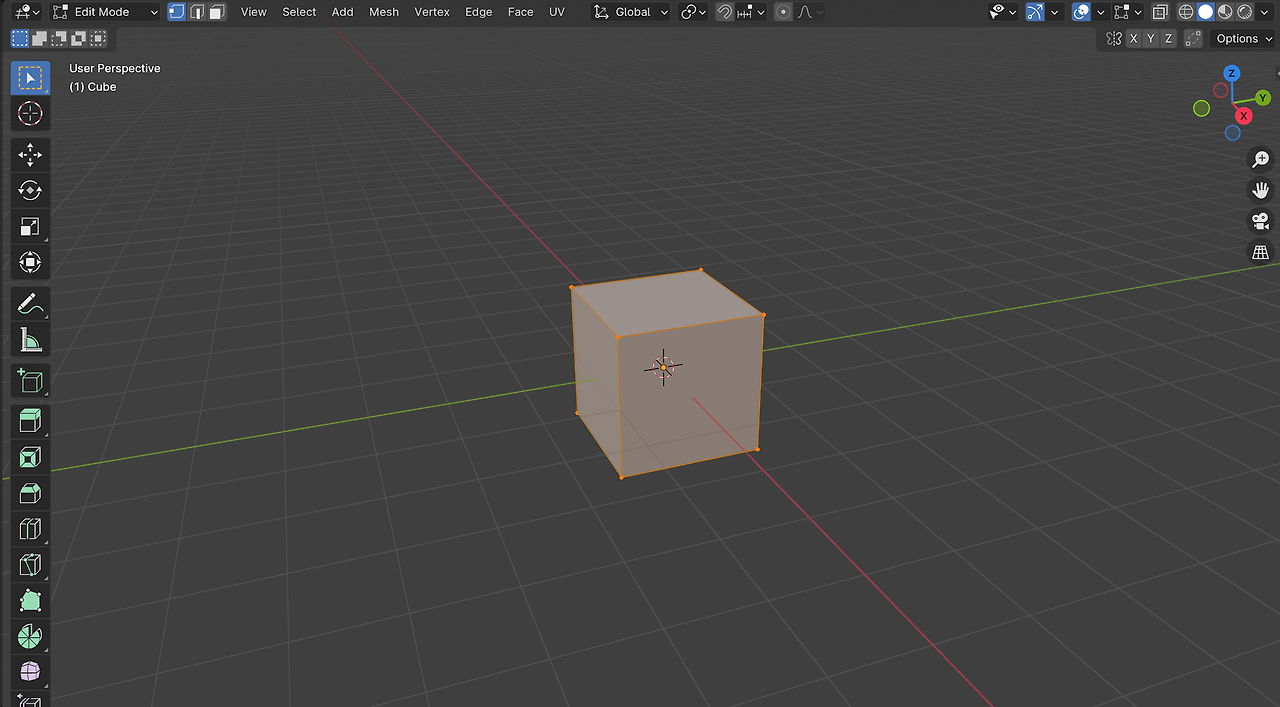
Task: Open the gizmo settings arrow
Action: tap(1054, 12)
